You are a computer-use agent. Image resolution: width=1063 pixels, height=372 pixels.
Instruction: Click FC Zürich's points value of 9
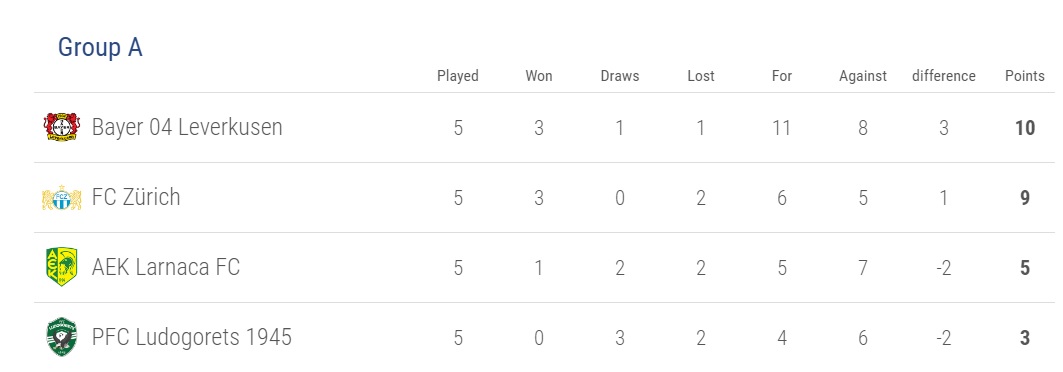pos(1025,198)
